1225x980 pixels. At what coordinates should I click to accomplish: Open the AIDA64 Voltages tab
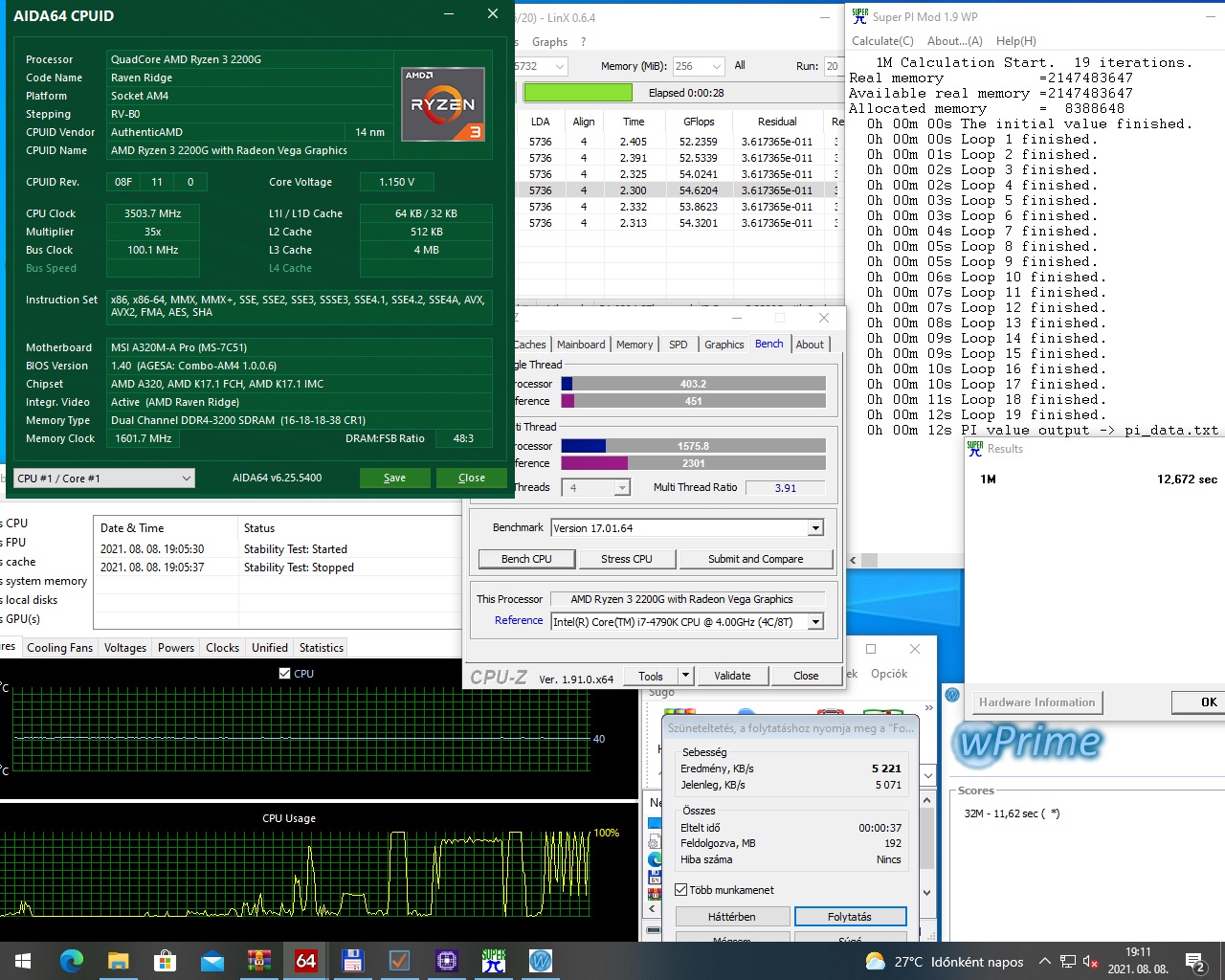tap(125, 648)
